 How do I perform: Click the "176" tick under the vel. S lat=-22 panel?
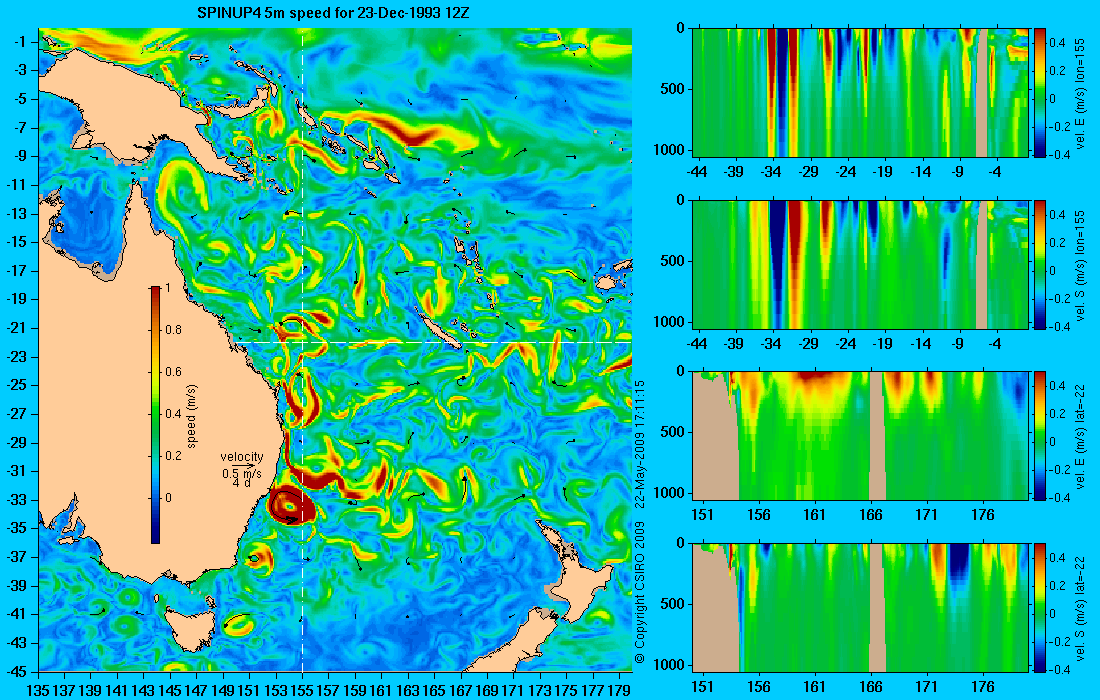click(x=983, y=686)
